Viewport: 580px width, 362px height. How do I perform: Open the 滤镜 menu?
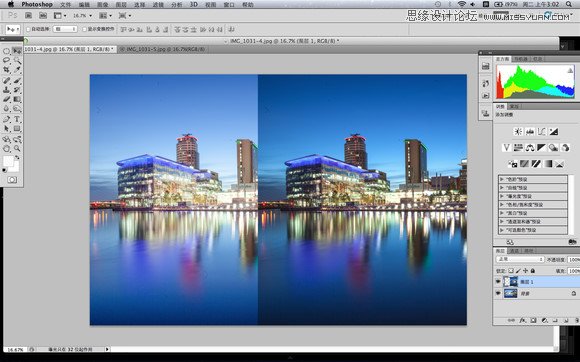pyautogui.click(x=158, y=4)
